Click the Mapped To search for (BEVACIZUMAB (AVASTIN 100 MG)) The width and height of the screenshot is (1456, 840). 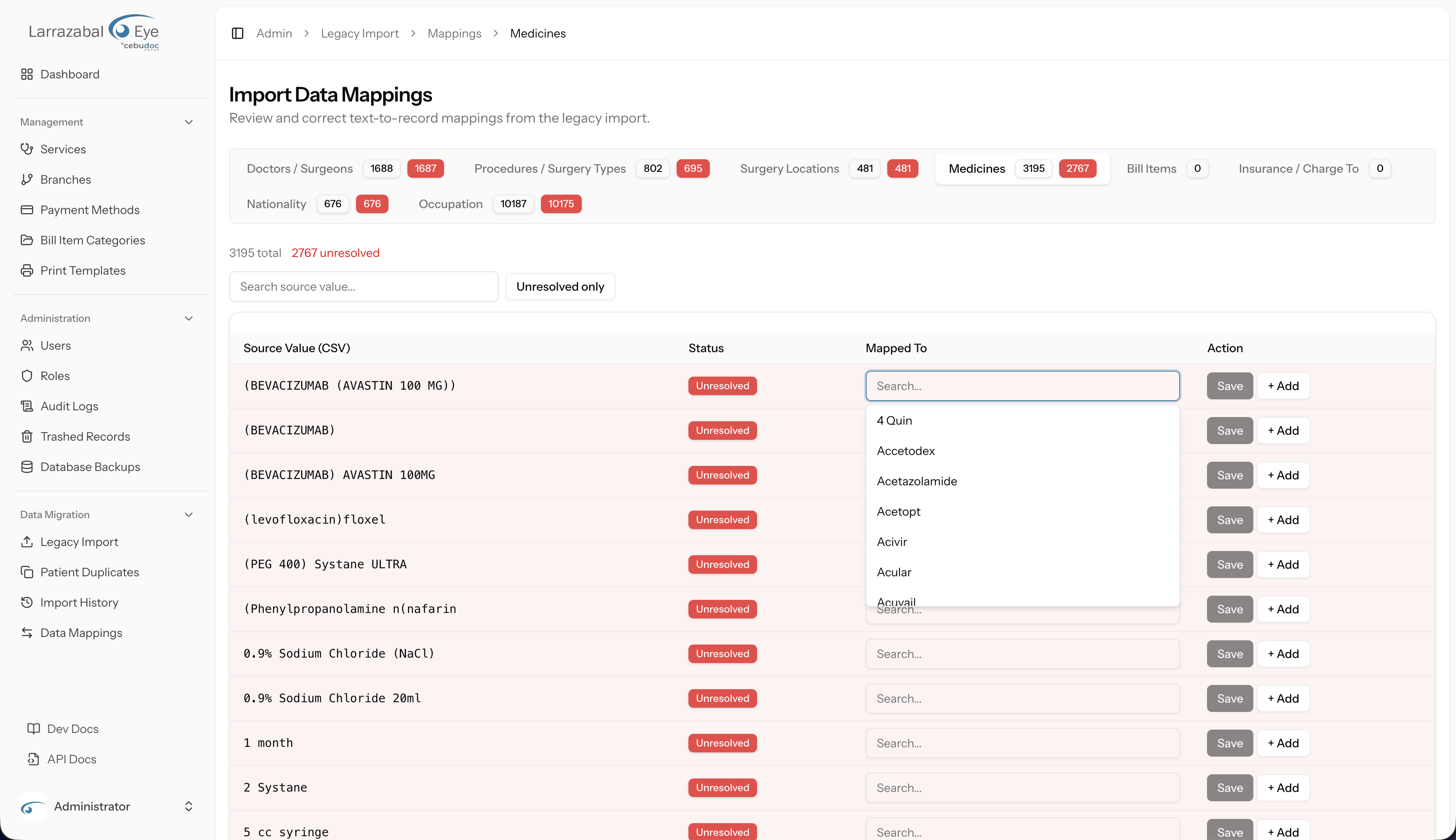1022,386
